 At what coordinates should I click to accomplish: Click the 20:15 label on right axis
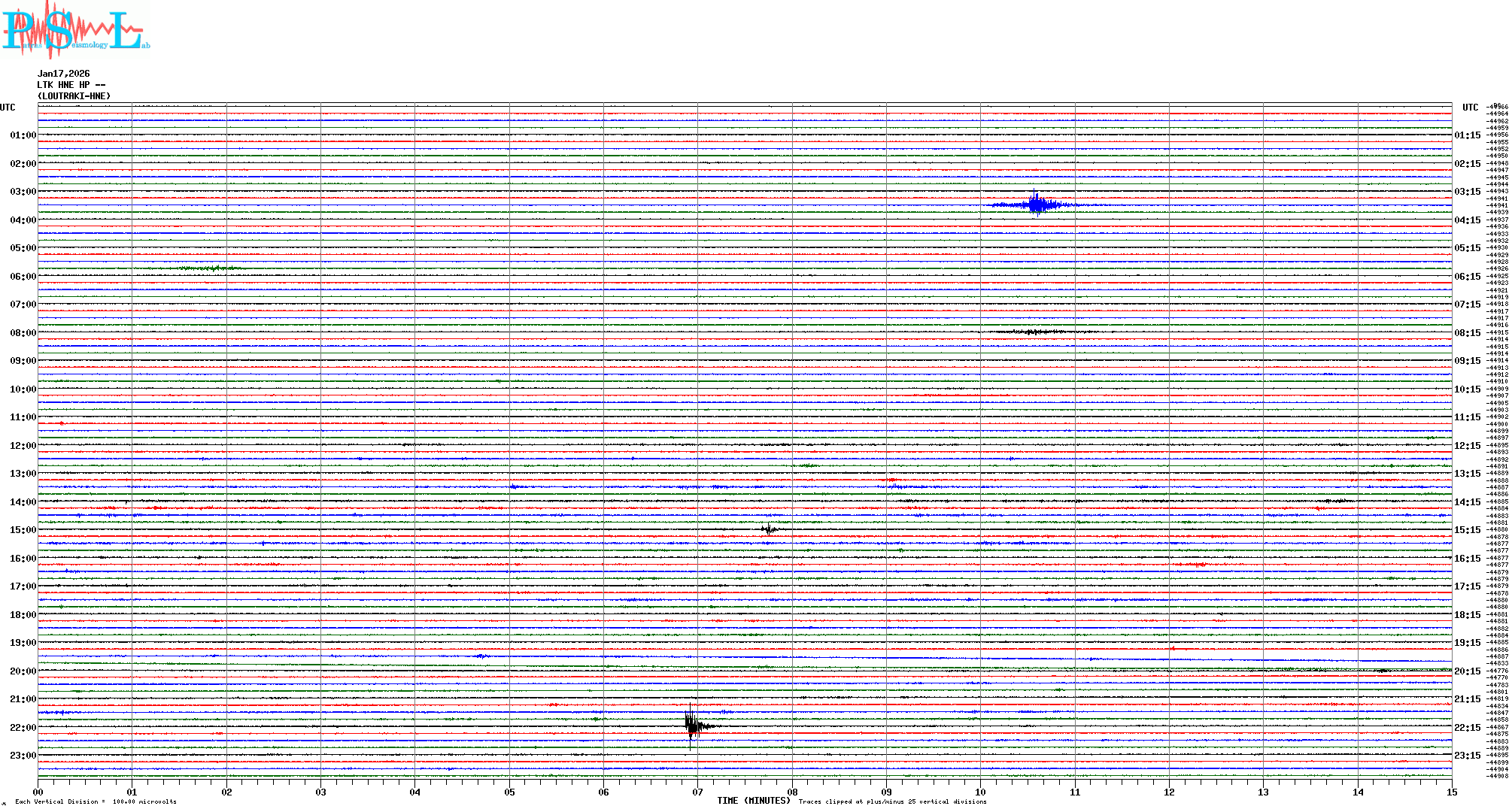tap(1467, 671)
